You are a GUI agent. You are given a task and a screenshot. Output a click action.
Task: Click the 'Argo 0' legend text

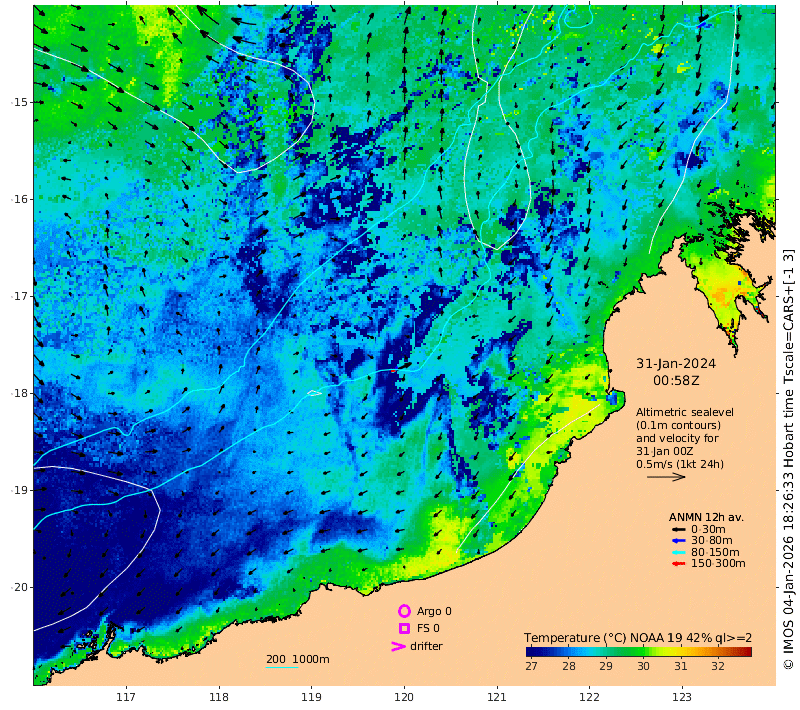[434, 611]
